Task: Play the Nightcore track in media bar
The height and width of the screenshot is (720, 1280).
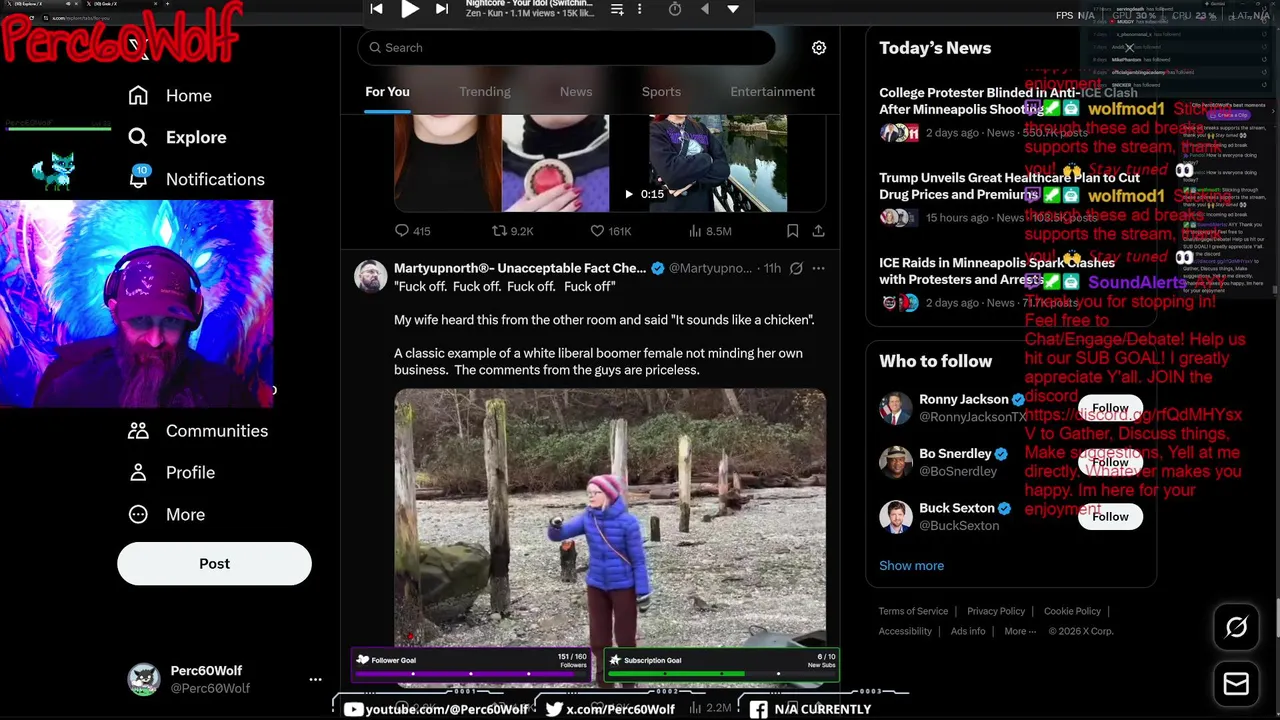Action: 409,9
